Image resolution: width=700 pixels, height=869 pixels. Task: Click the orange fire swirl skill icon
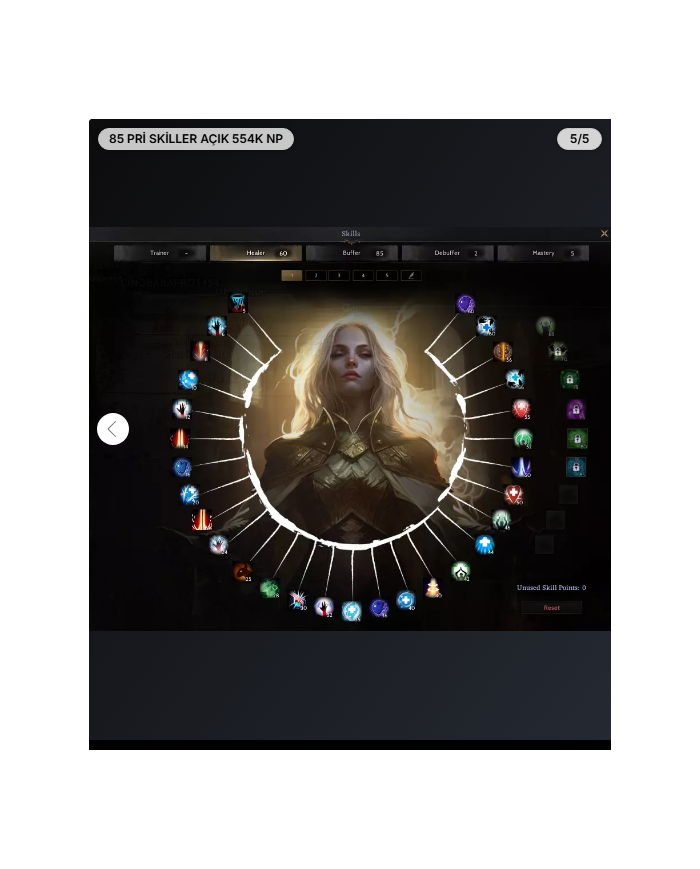241,572
